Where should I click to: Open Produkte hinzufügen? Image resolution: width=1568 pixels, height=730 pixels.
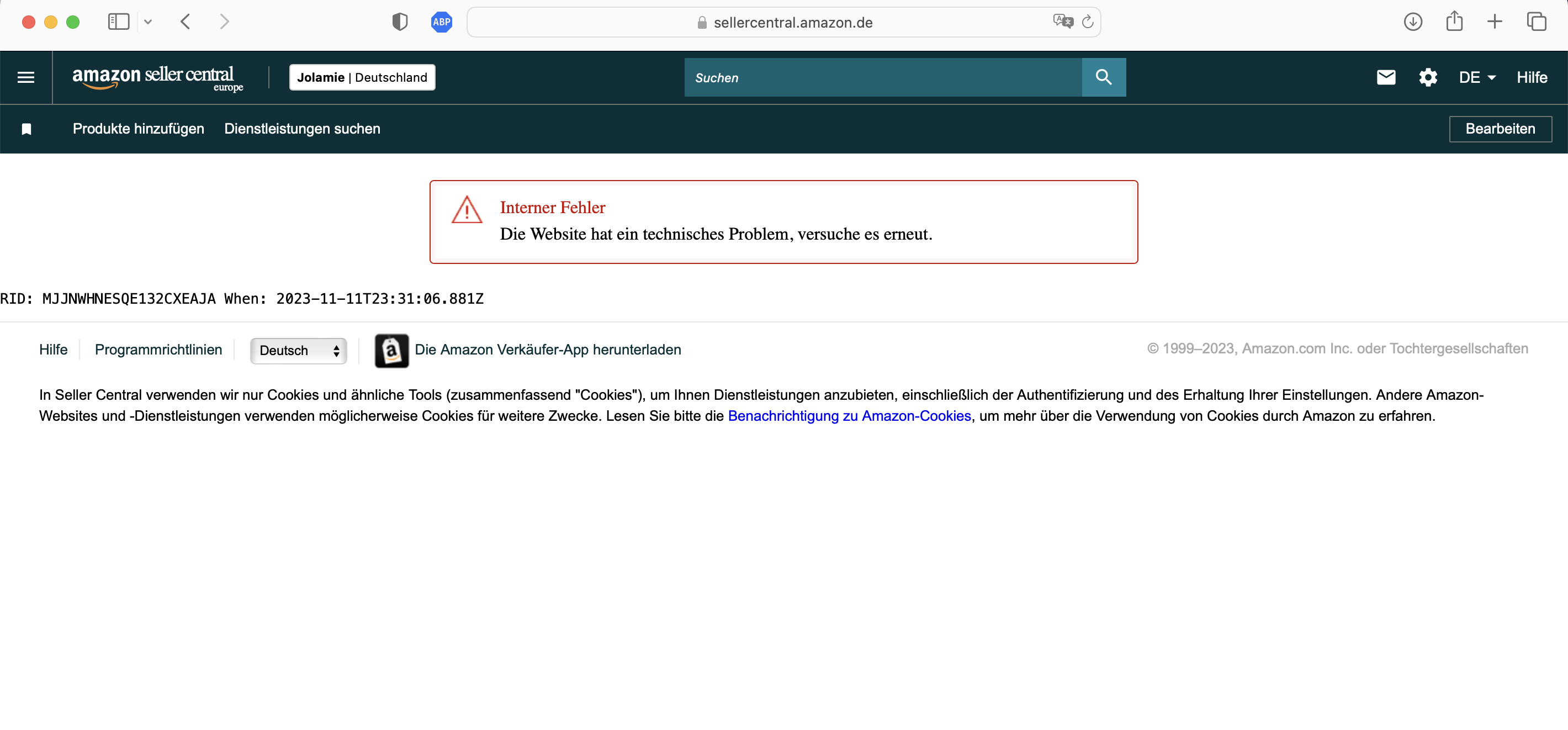[x=138, y=129]
